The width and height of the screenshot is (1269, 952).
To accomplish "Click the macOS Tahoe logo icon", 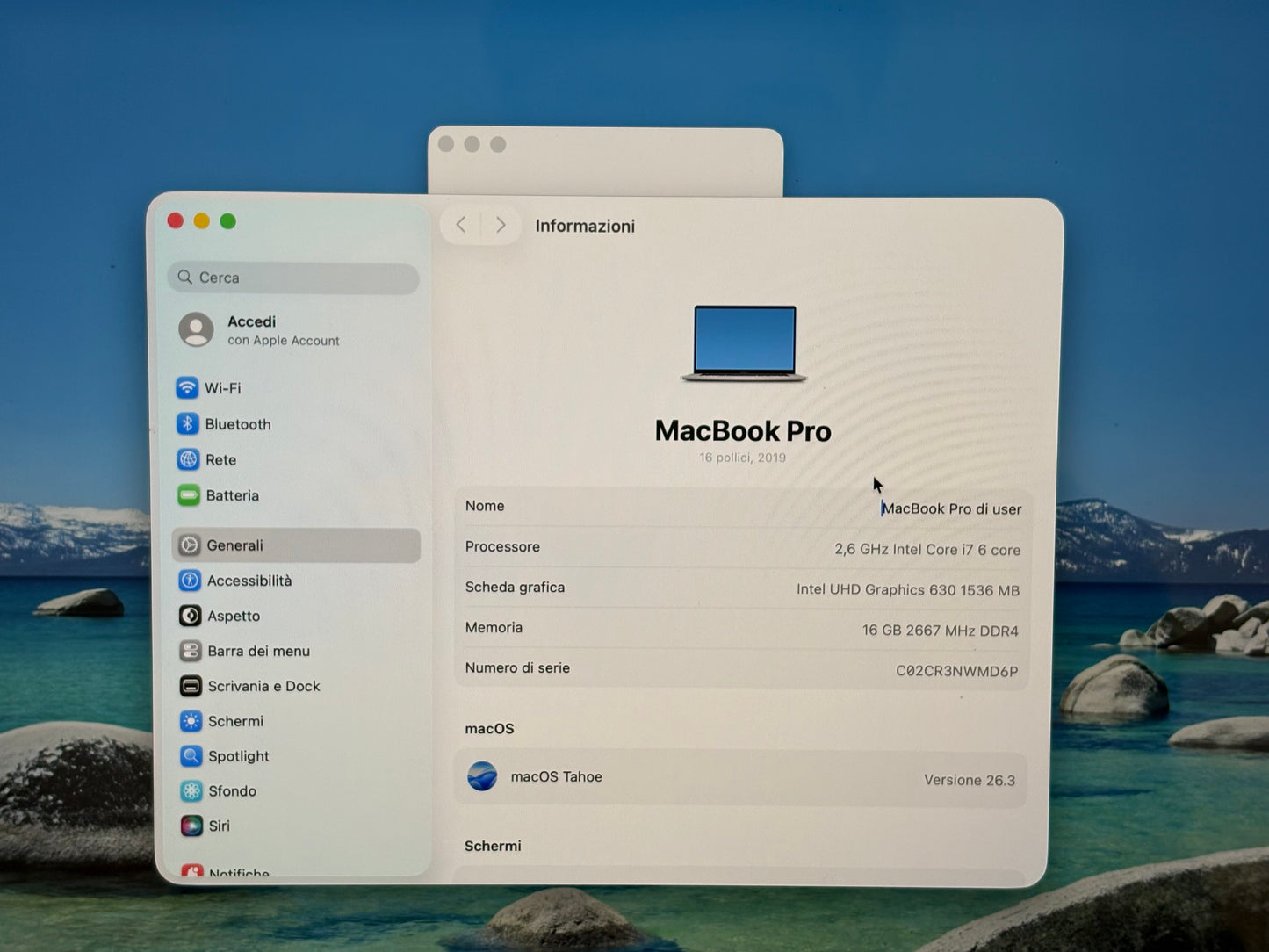I will point(482,776).
